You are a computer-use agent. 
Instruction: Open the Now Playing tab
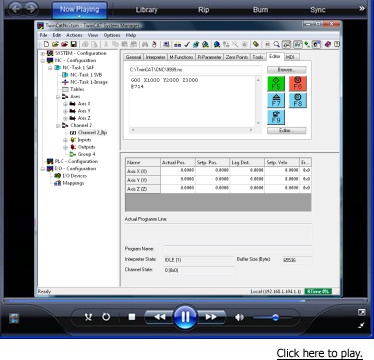pyautogui.click(x=79, y=10)
